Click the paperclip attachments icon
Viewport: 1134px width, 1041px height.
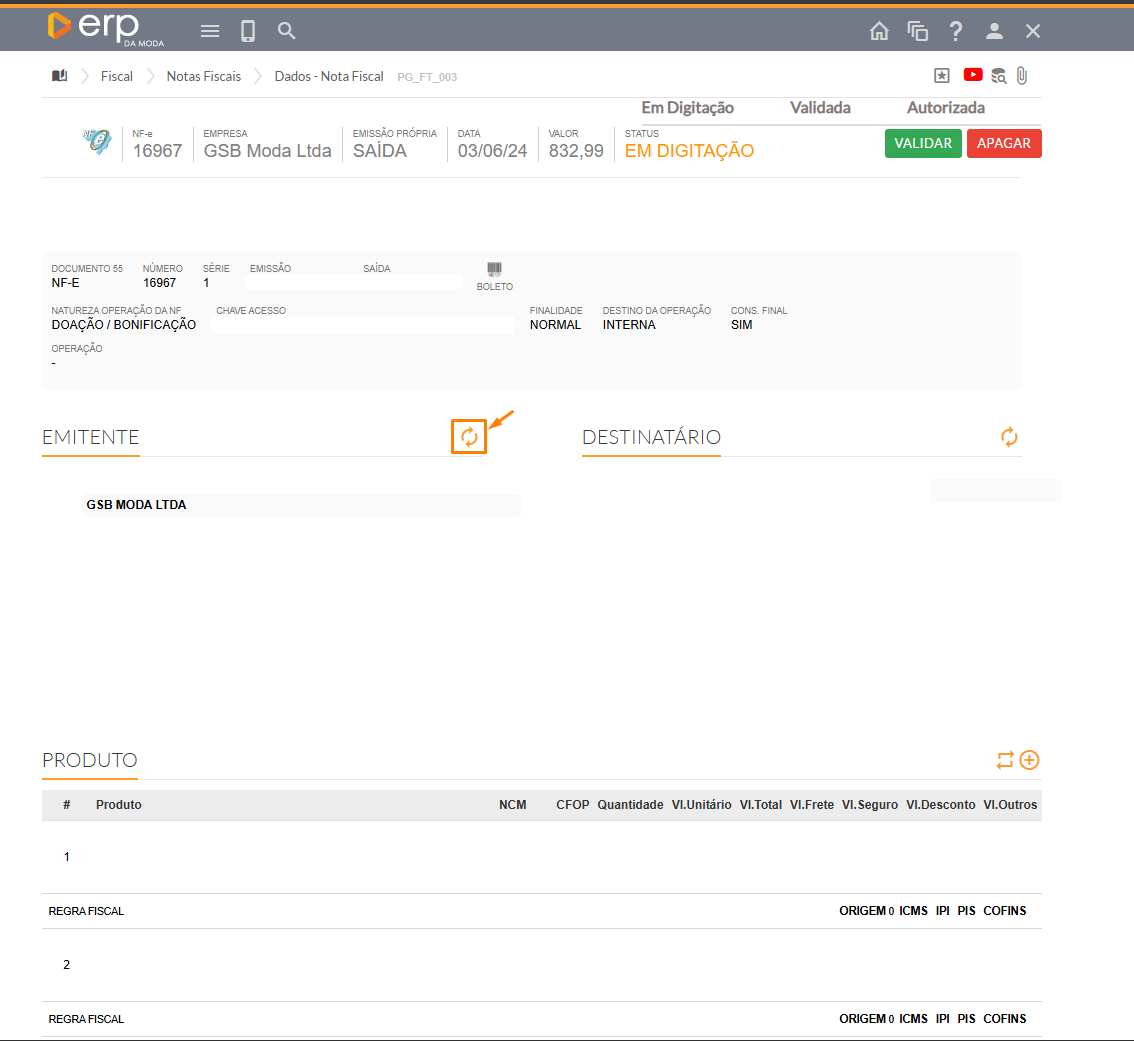pyautogui.click(x=1022, y=75)
